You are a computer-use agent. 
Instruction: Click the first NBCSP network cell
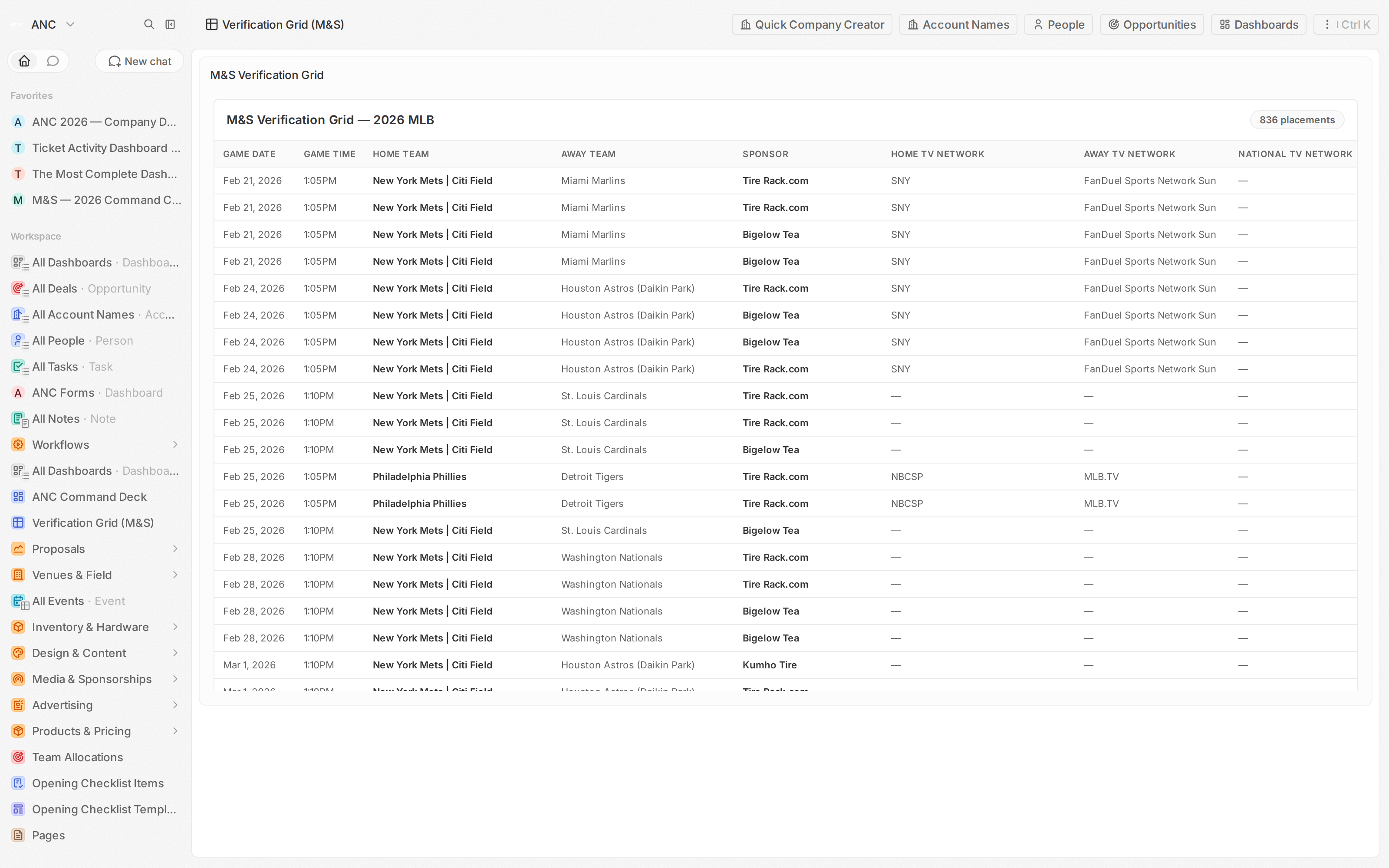tap(907, 477)
